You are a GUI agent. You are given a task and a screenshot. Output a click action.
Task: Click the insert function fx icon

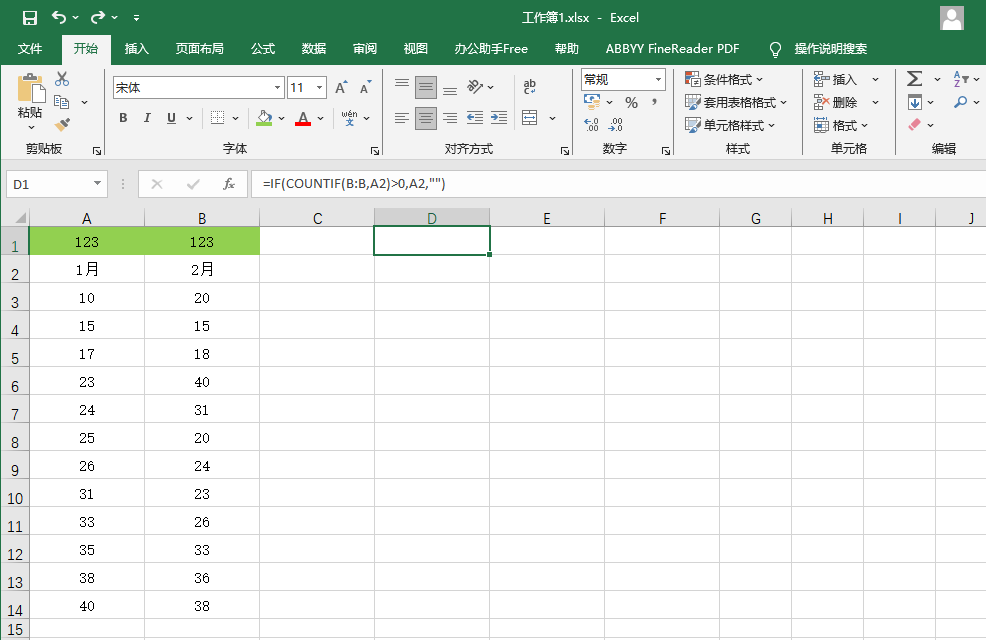click(x=229, y=184)
